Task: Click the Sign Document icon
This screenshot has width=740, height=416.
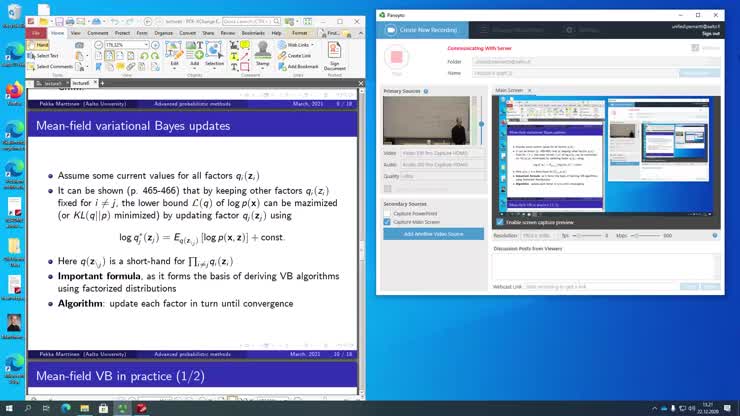Action: click(x=334, y=56)
